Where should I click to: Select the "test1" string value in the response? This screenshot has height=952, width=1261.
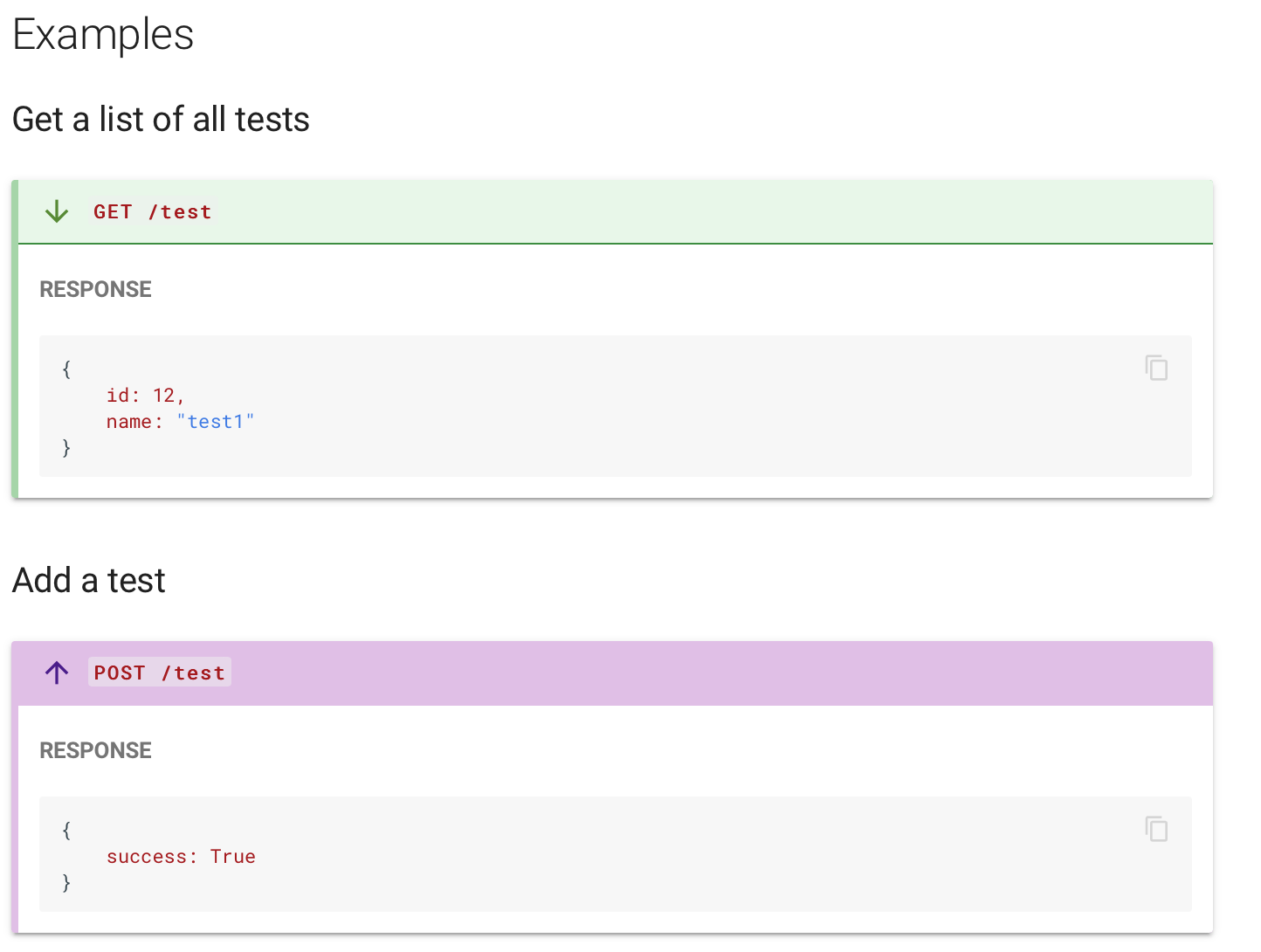click(216, 421)
